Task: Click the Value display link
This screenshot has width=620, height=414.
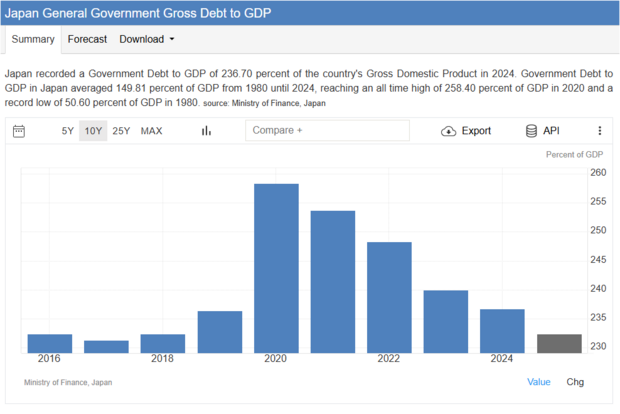Action: tap(538, 382)
